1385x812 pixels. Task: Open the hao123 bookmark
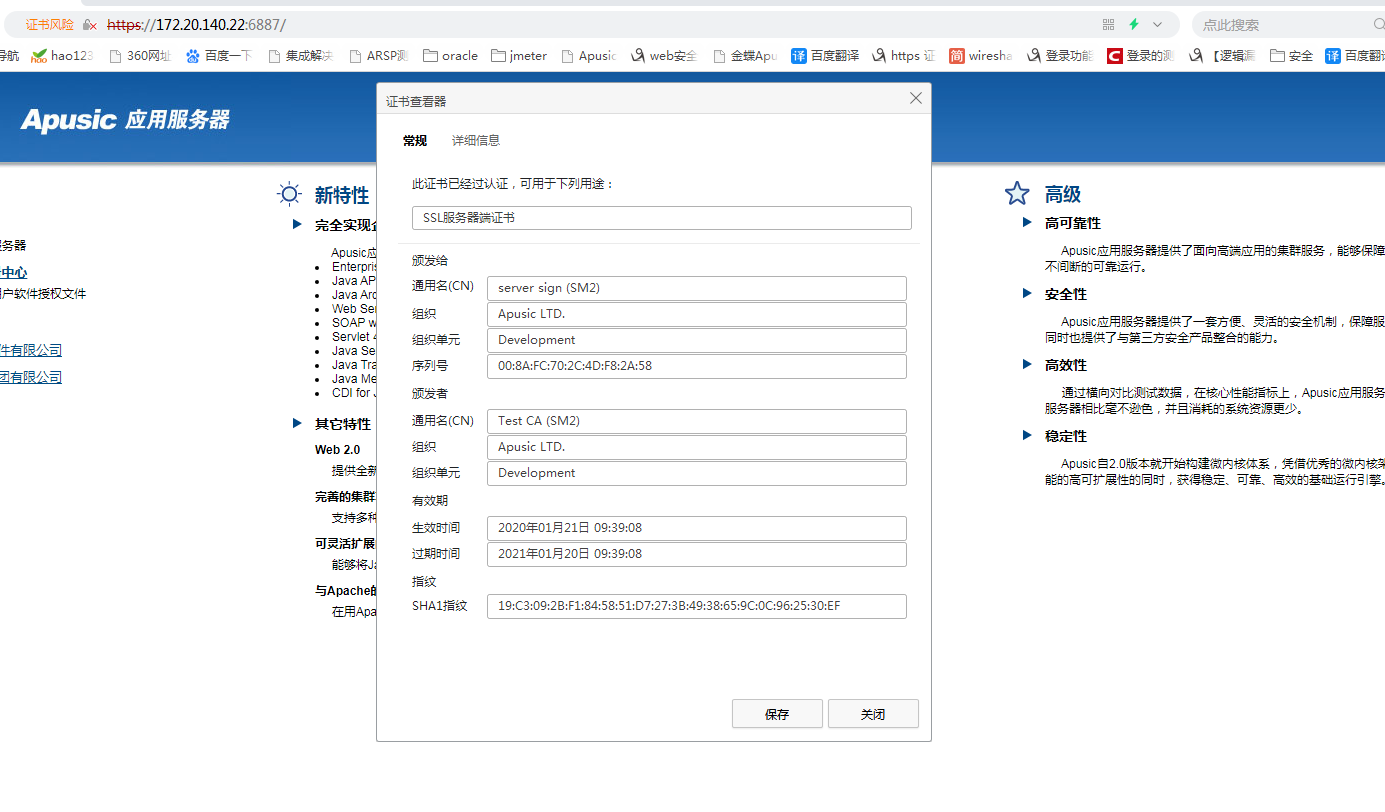point(62,56)
